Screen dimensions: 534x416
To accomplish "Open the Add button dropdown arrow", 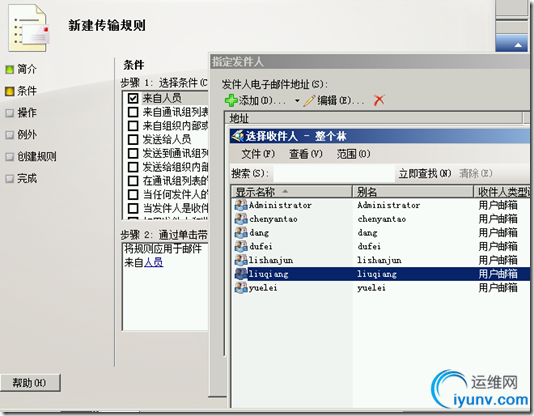I will [297, 101].
